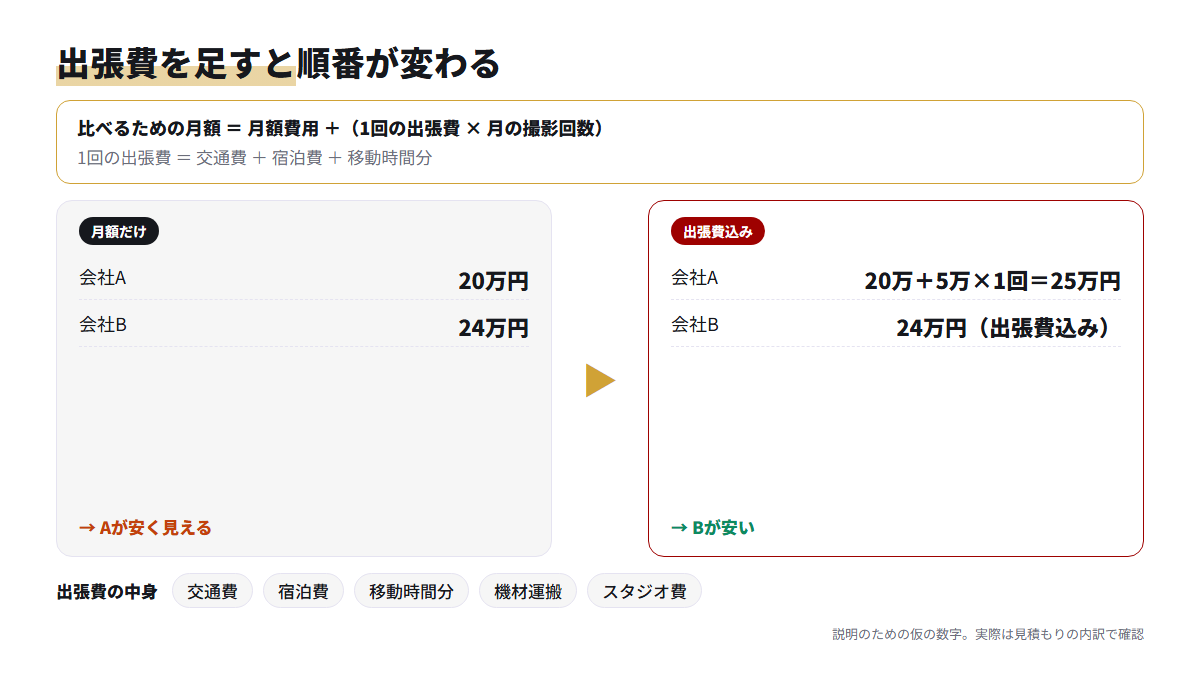
Task: Click the title 出張費を足すと順番が変わる
Action: tap(278, 64)
